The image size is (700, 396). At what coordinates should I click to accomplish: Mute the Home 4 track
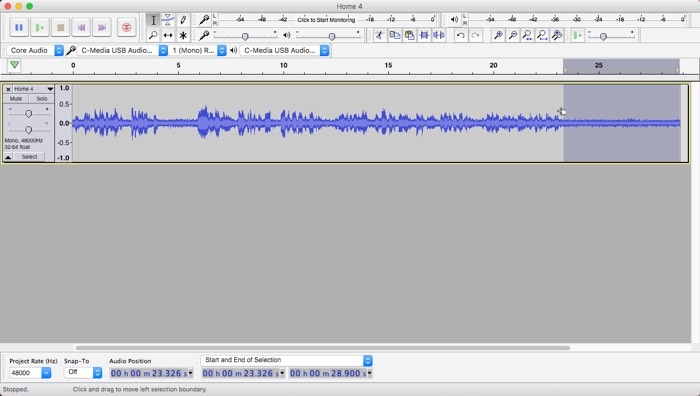point(16,99)
